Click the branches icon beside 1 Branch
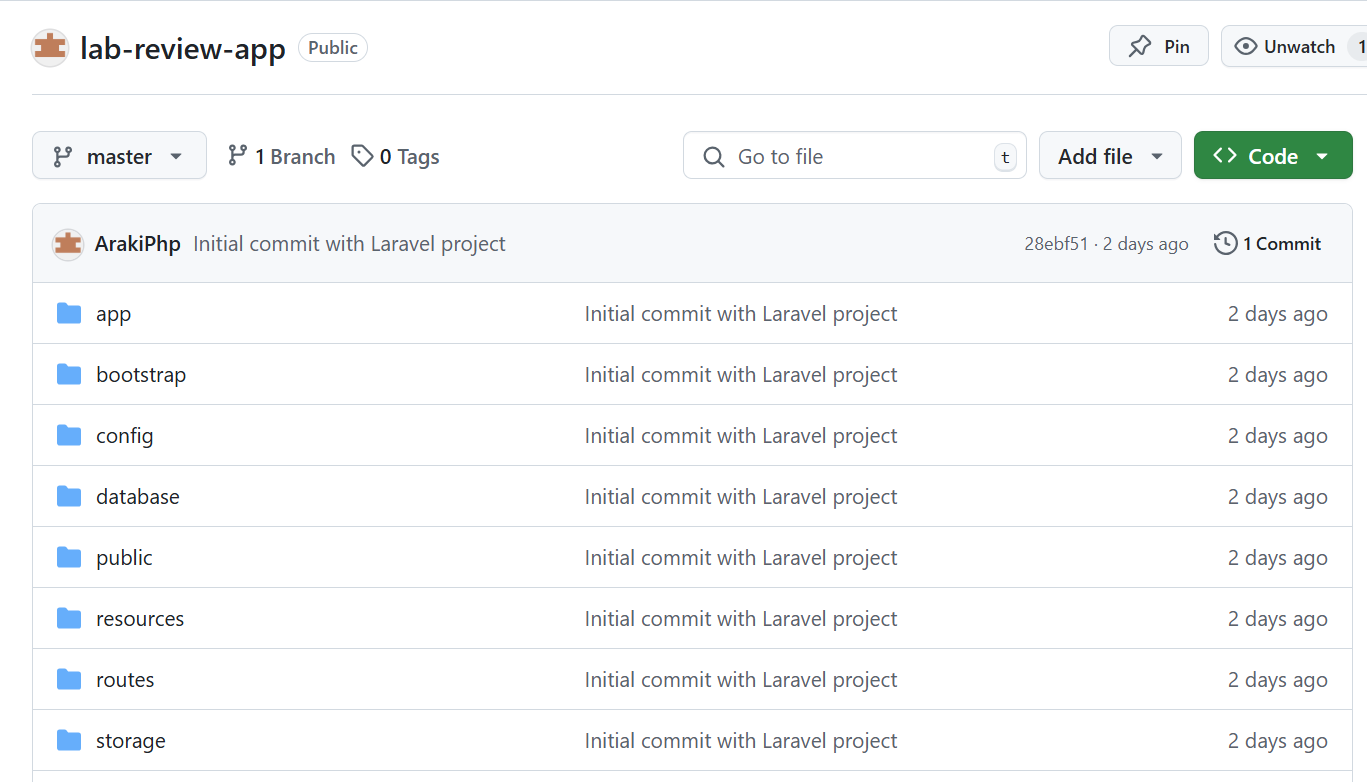This screenshot has width=1367, height=782. point(237,156)
